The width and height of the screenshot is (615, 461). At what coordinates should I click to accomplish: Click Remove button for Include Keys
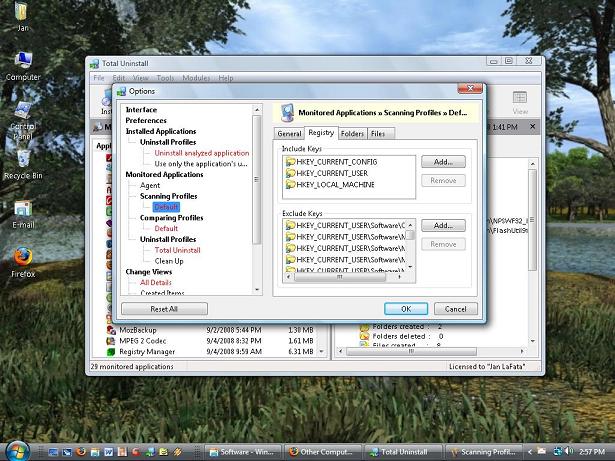point(443,180)
